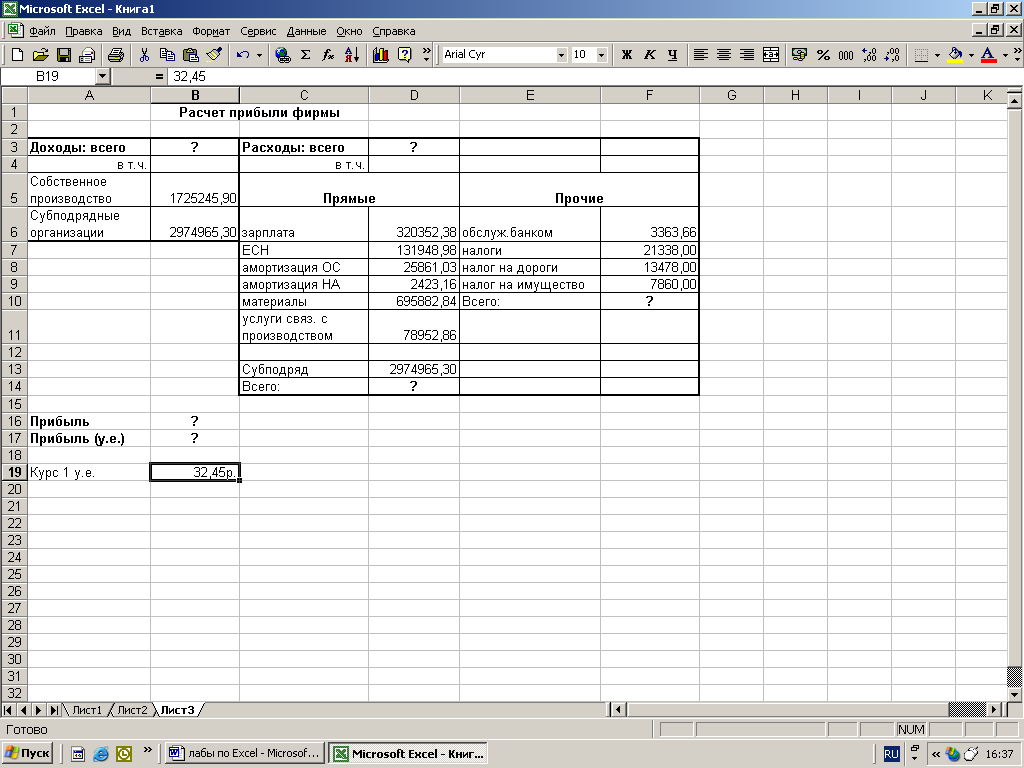The width and height of the screenshot is (1024, 768).
Task: Switch to лабы по Excel Word taskbar button
Action: [245, 753]
